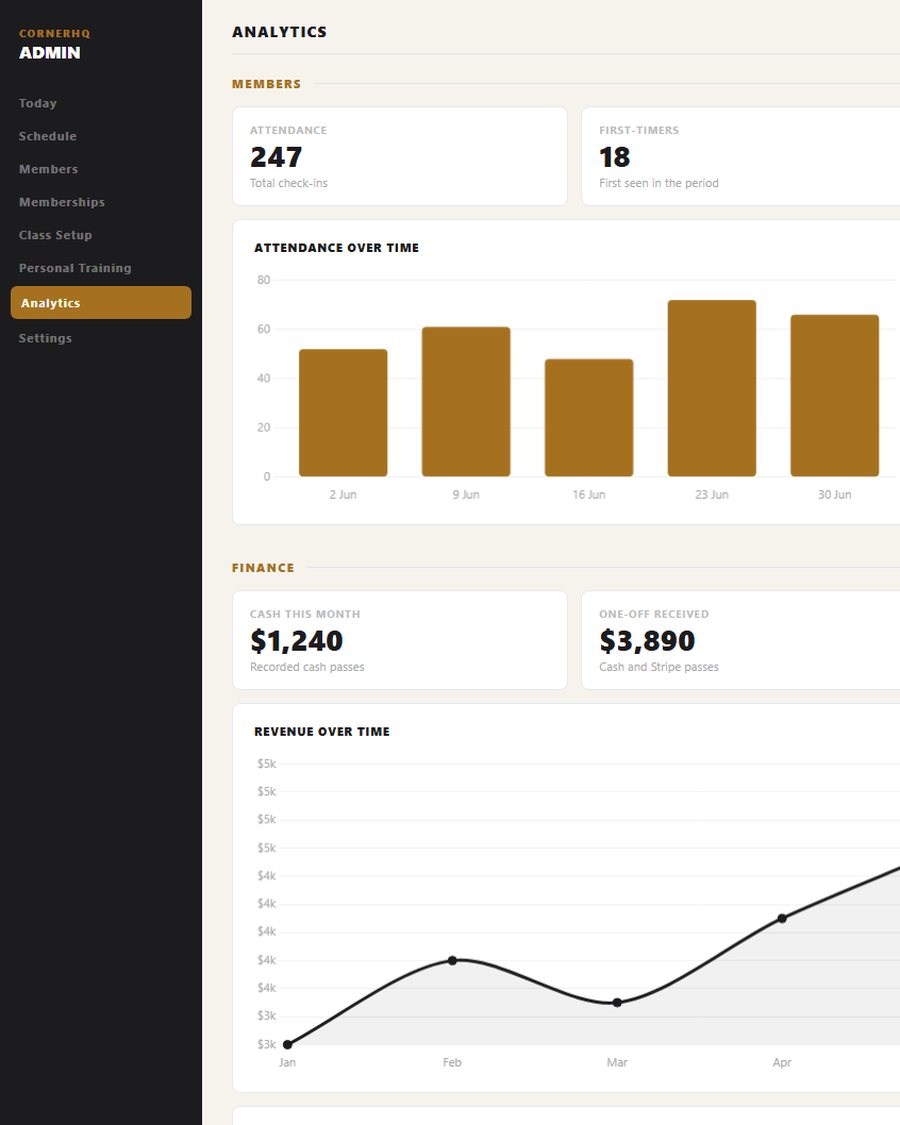Go to Schedule in the sidebar

47,136
